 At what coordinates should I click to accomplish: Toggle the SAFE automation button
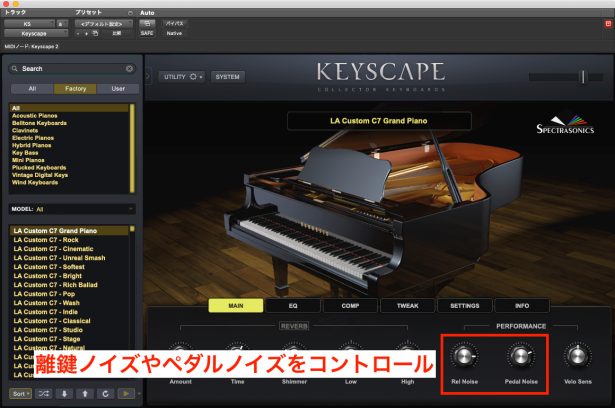point(147,33)
